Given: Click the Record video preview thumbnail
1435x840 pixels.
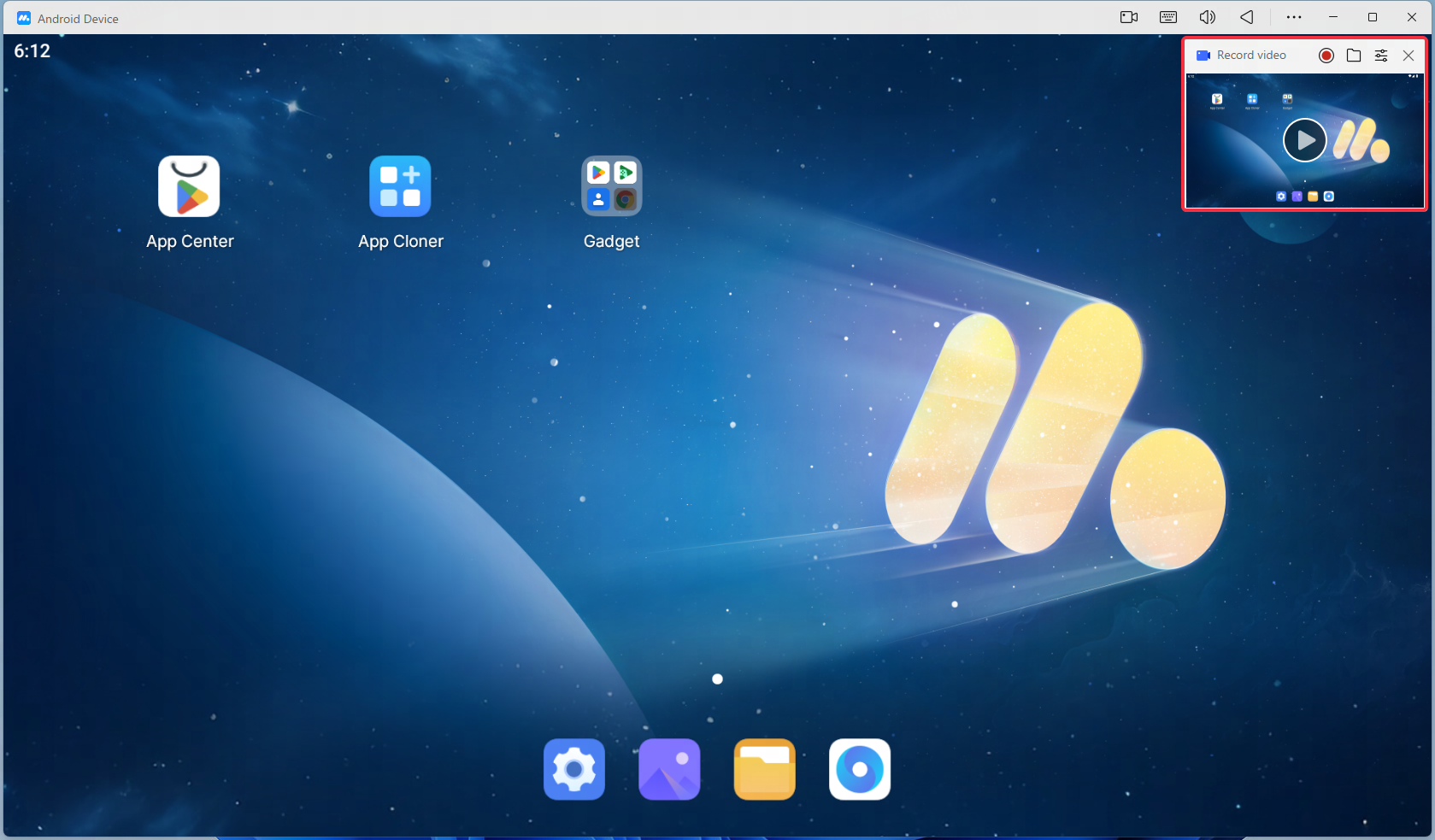Looking at the screenshot, I should [1305, 140].
